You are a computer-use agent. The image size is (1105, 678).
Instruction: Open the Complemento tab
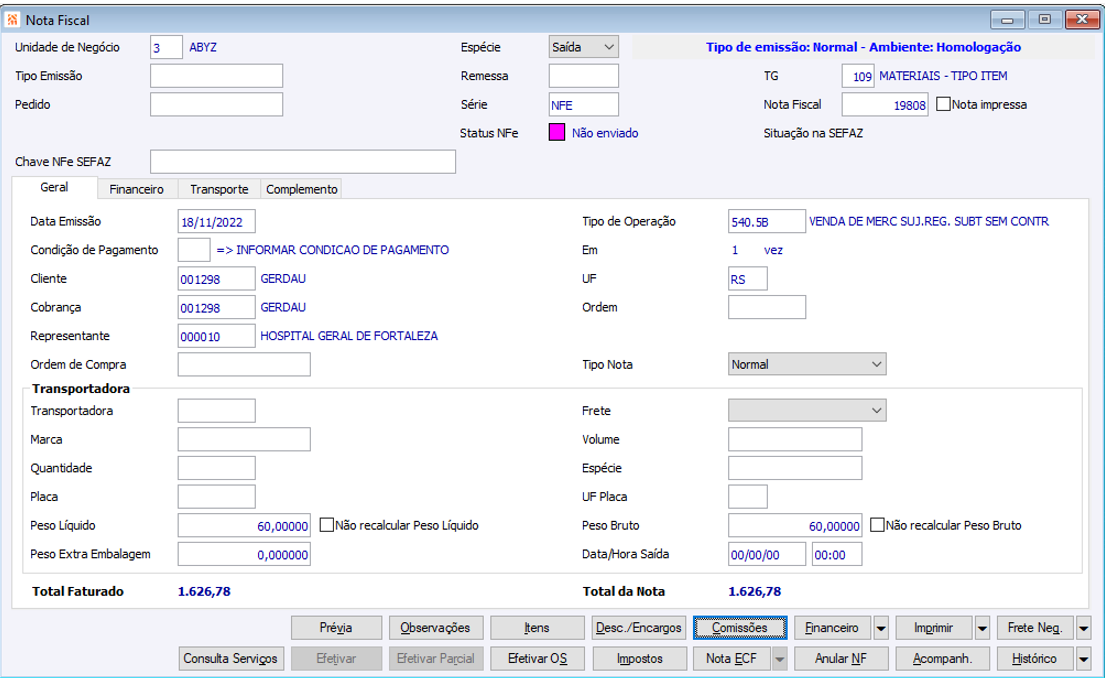(302, 189)
